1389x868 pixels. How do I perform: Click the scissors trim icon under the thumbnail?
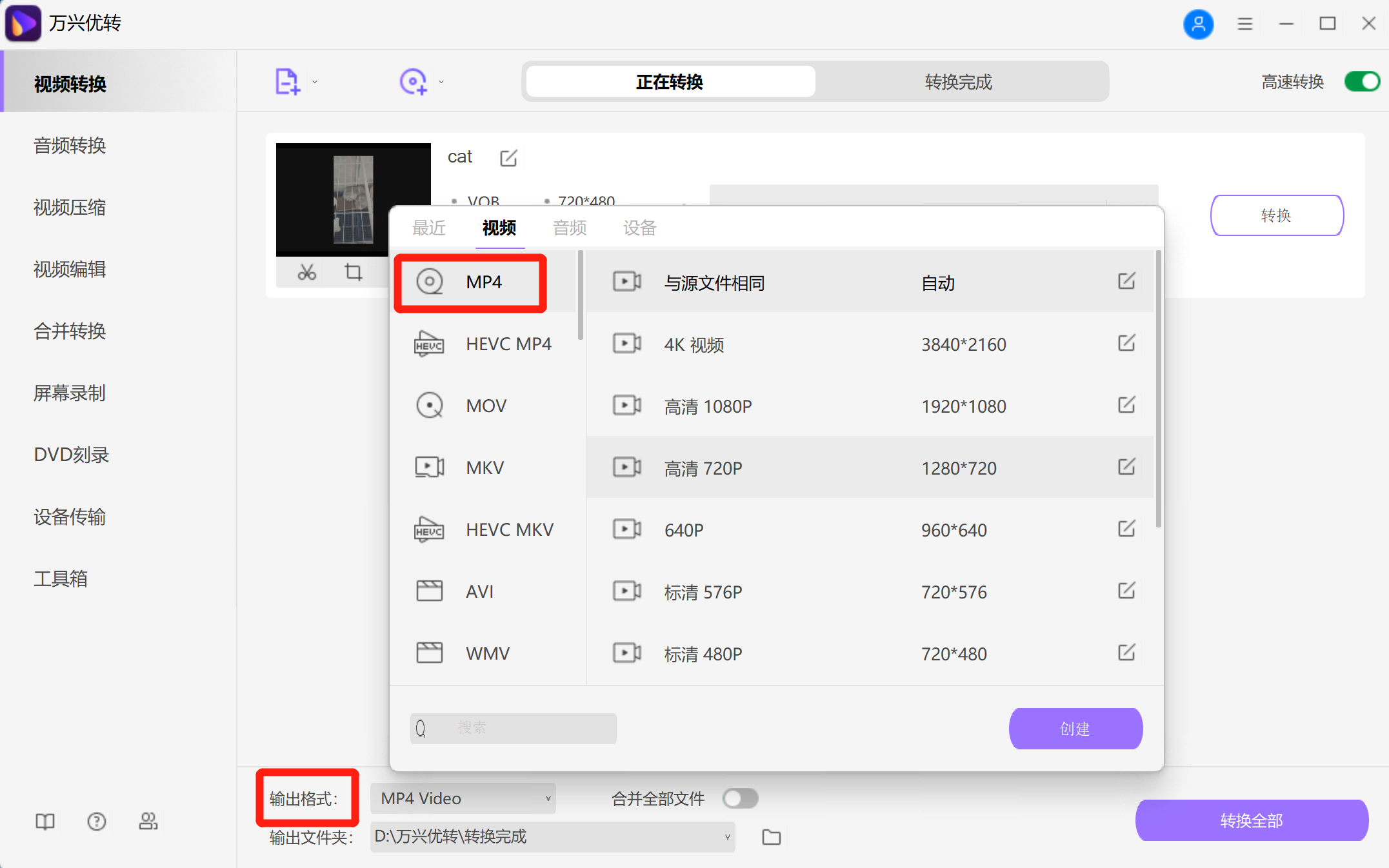(x=305, y=273)
